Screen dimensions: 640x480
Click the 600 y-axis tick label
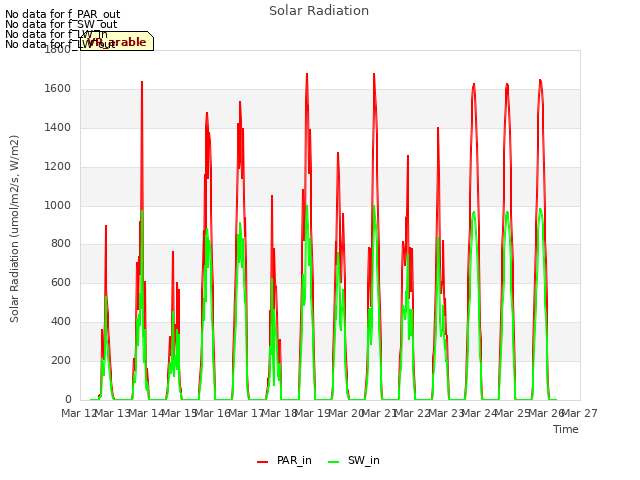click(x=61, y=283)
